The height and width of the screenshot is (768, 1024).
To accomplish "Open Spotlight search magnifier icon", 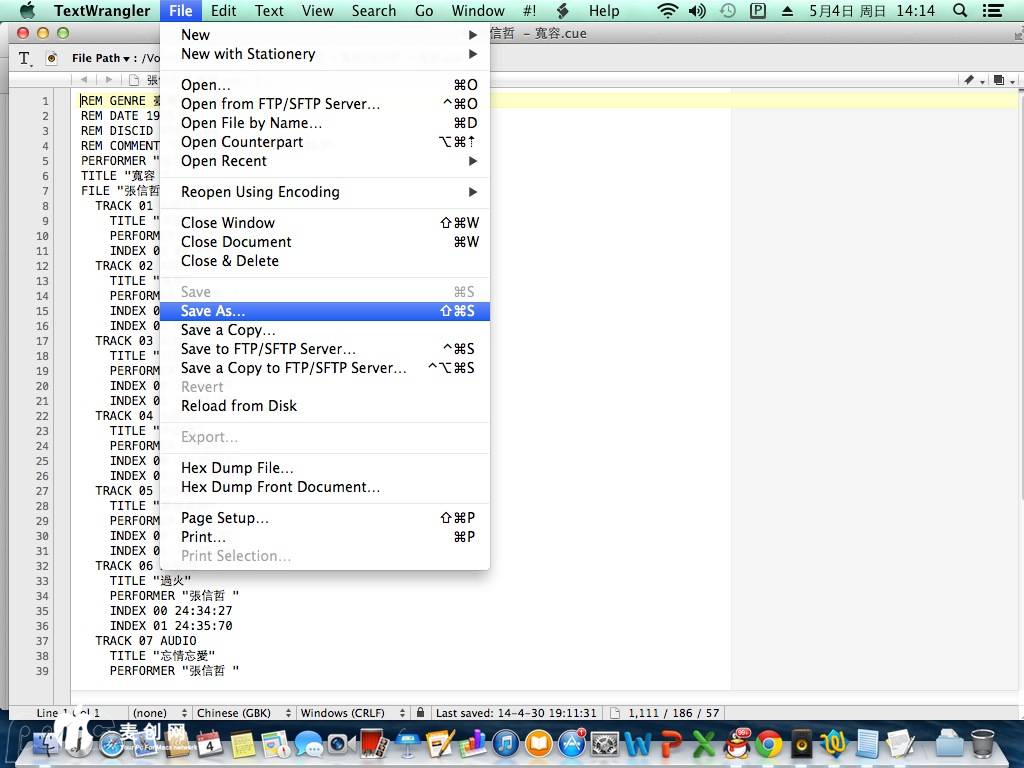I will (960, 11).
